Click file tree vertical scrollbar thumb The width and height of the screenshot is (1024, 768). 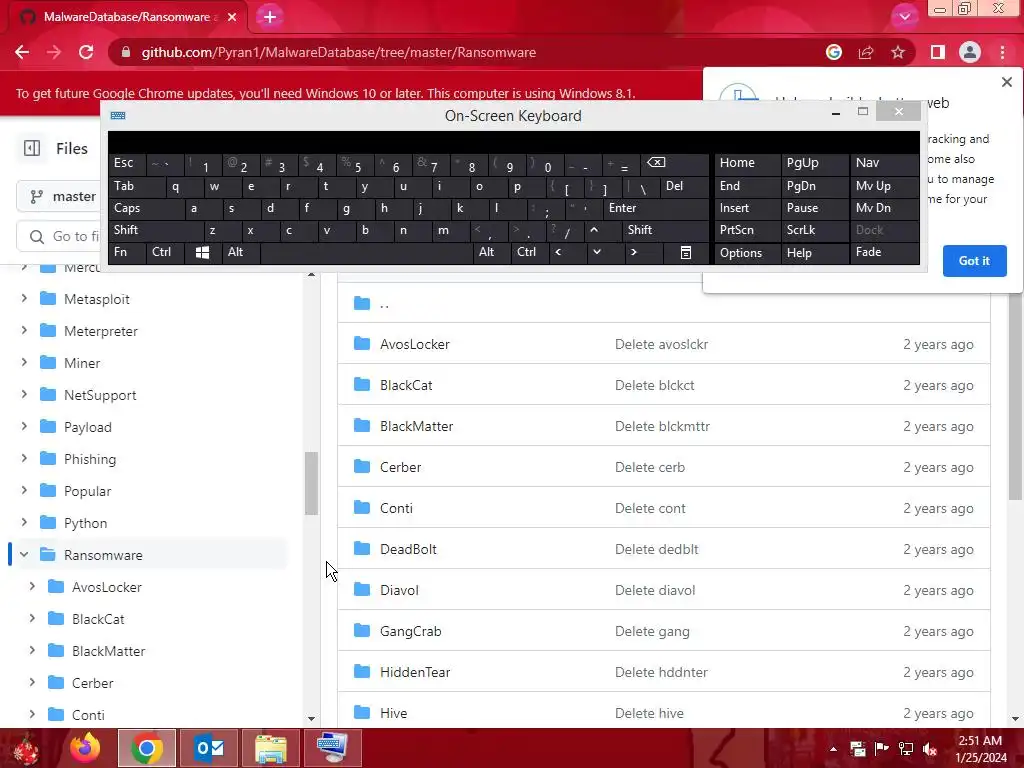pyautogui.click(x=311, y=483)
